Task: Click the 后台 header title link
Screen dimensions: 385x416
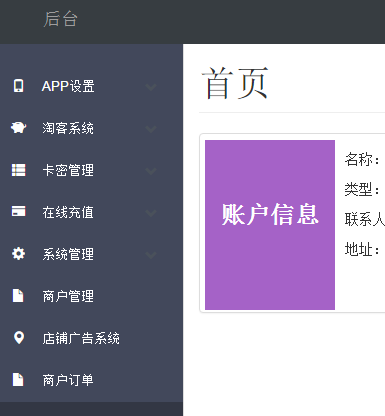Action: coord(61,19)
